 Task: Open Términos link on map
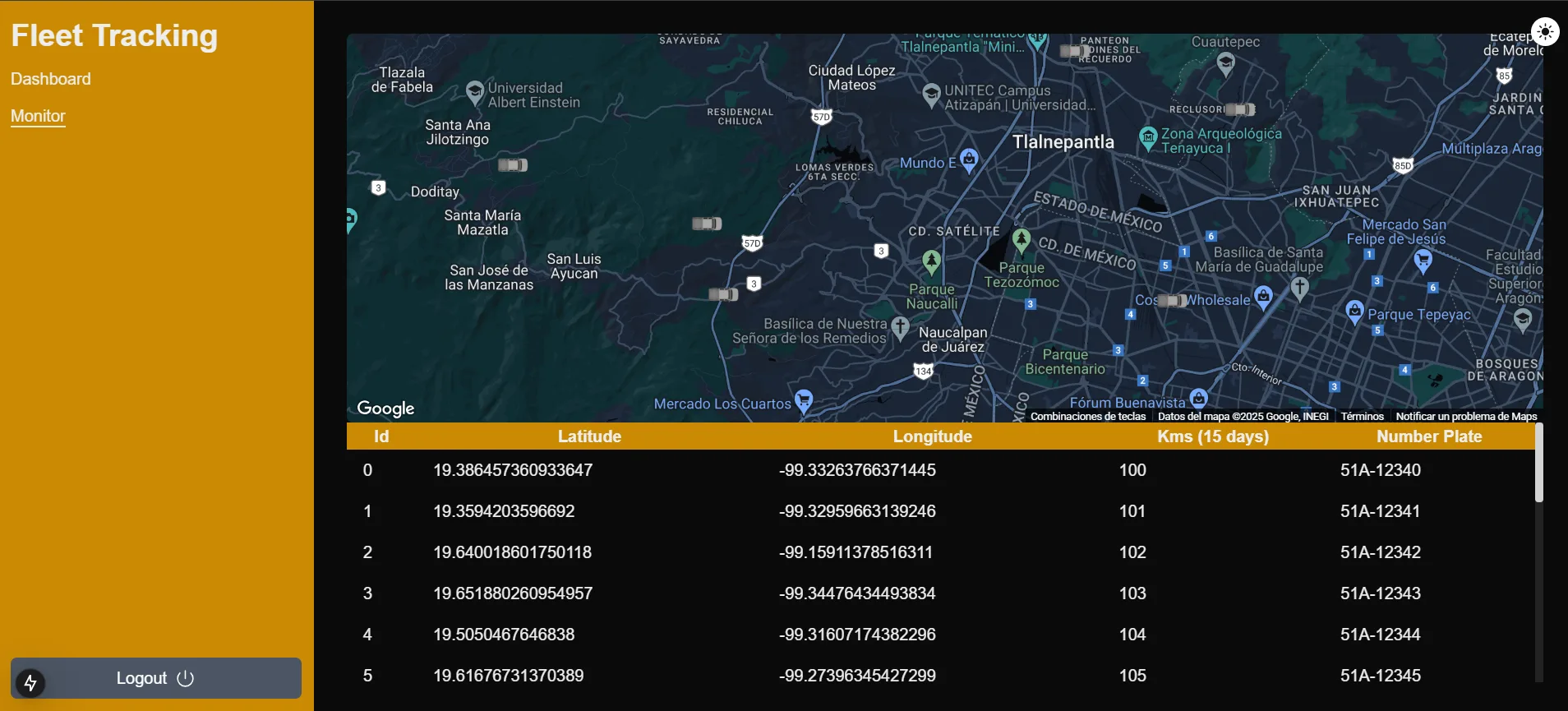pyautogui.click(x=1363, y=416)
